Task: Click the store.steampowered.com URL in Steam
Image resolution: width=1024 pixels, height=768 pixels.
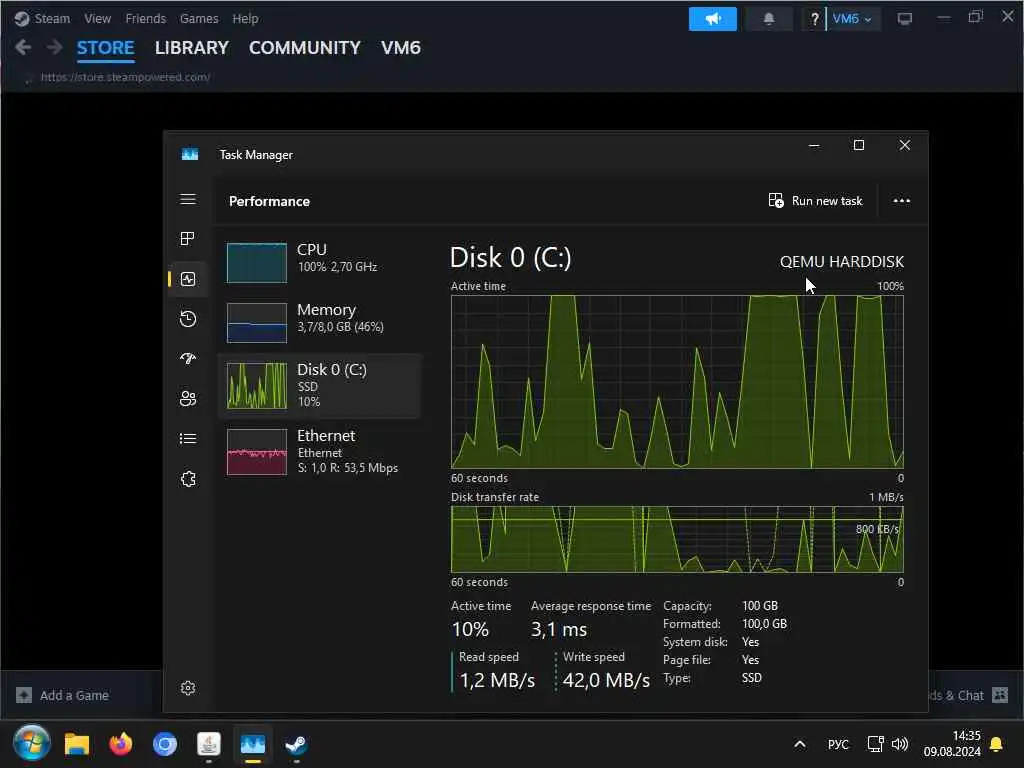Action: click(125, 77)
